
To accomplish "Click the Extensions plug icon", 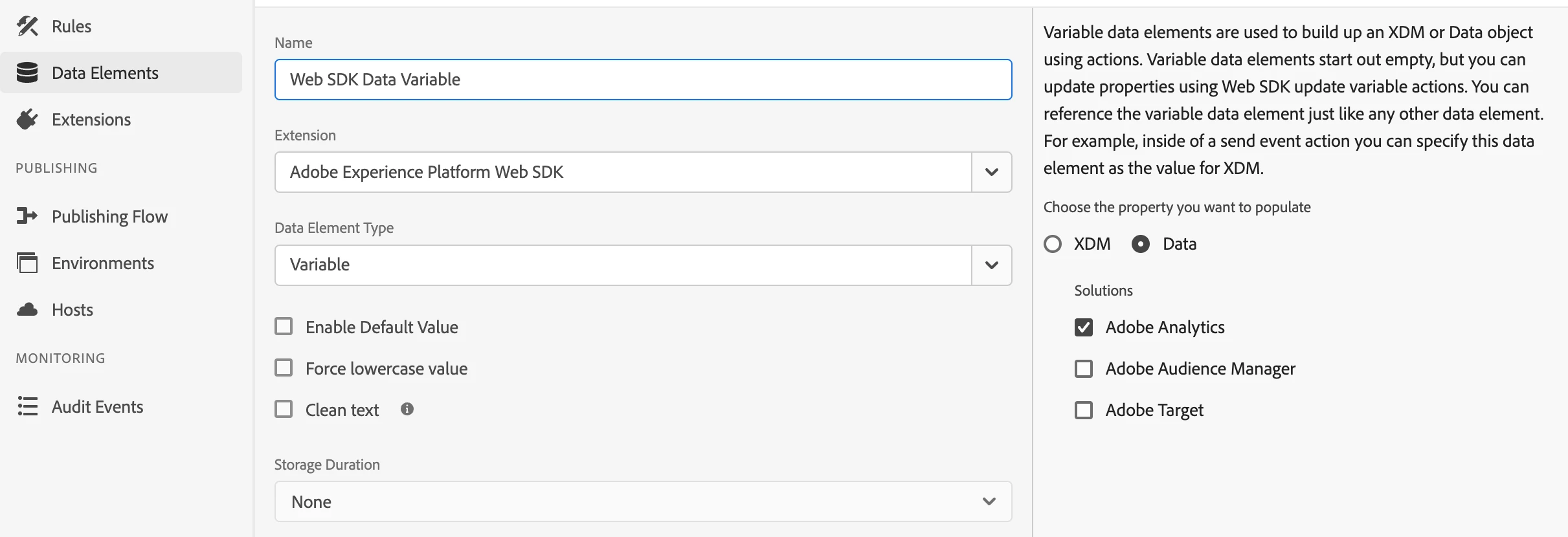I will click(27, 120).
